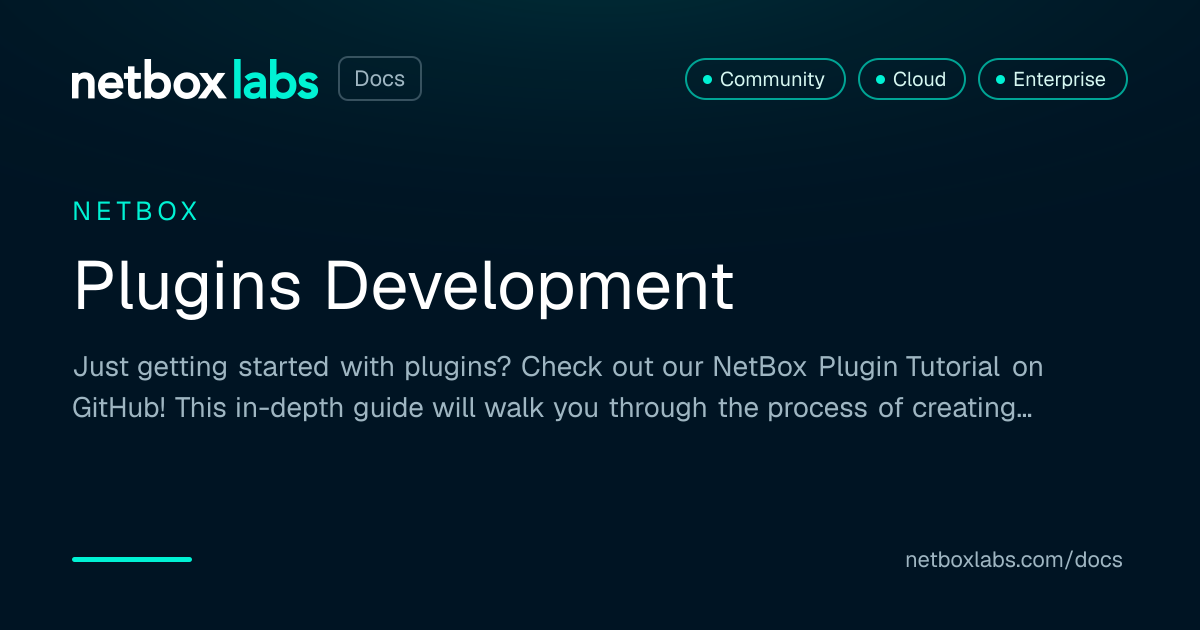Select the Enterprise pill
Screen dimensions: 1200x630
[x=1053, y=79]
